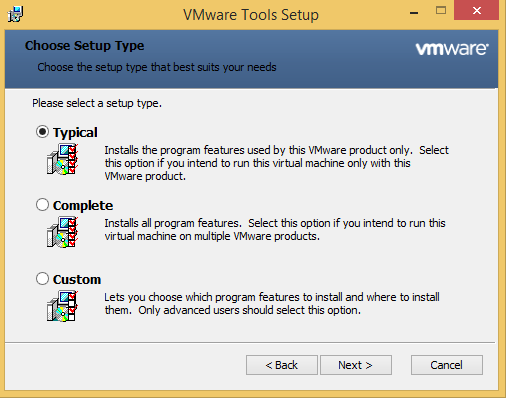The width and height of the screenshot is (506, 398).
Task: Click the vmware logo in the header
Action: tap(452, 49)
